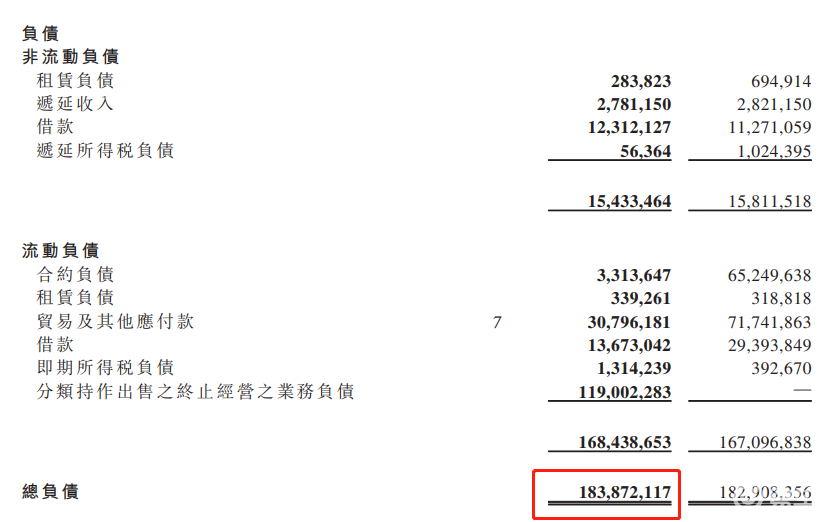
Task: Click the deferred income value 2,781,150
Action: [x=633, y=104]
